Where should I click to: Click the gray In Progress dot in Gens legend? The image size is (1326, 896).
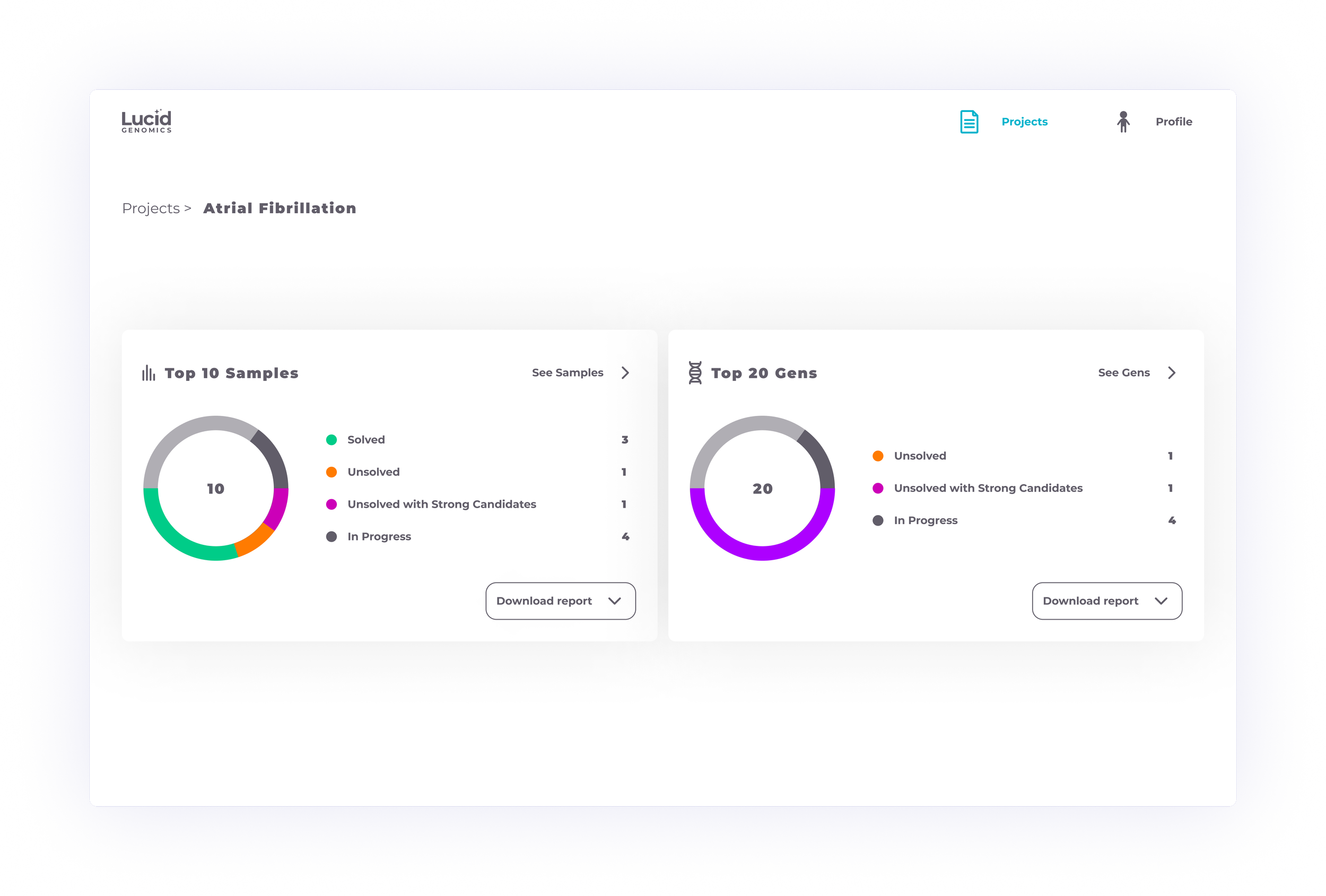coord(878,520)
